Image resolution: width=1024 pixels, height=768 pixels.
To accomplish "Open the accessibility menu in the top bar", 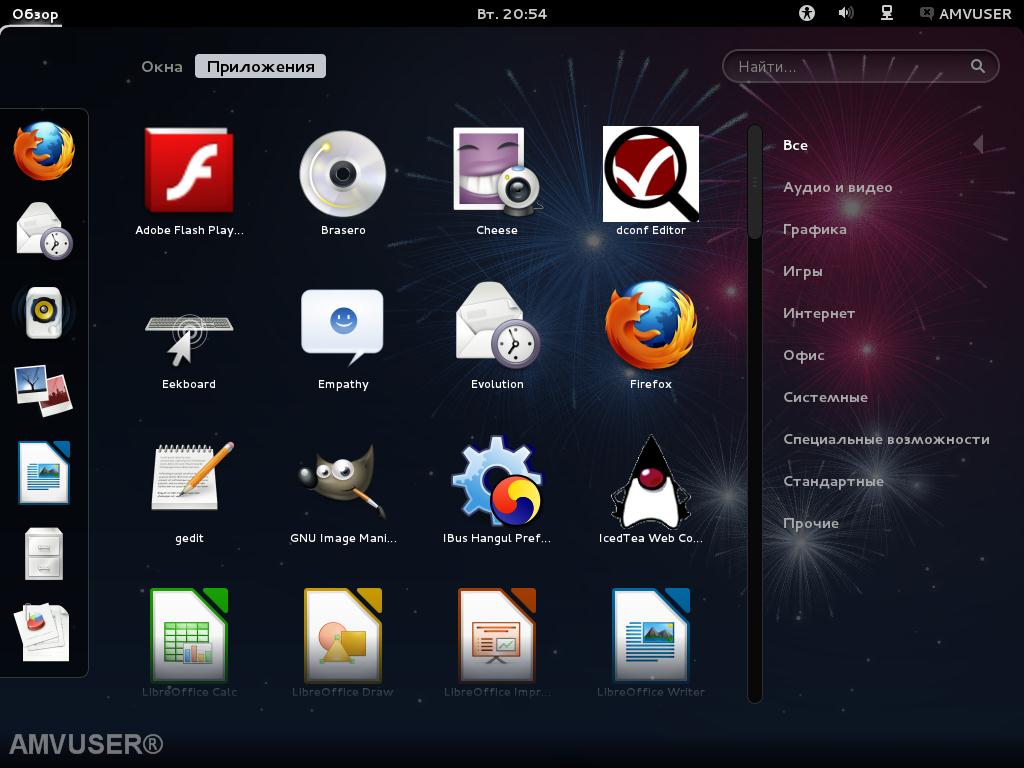I will point(807,13).
